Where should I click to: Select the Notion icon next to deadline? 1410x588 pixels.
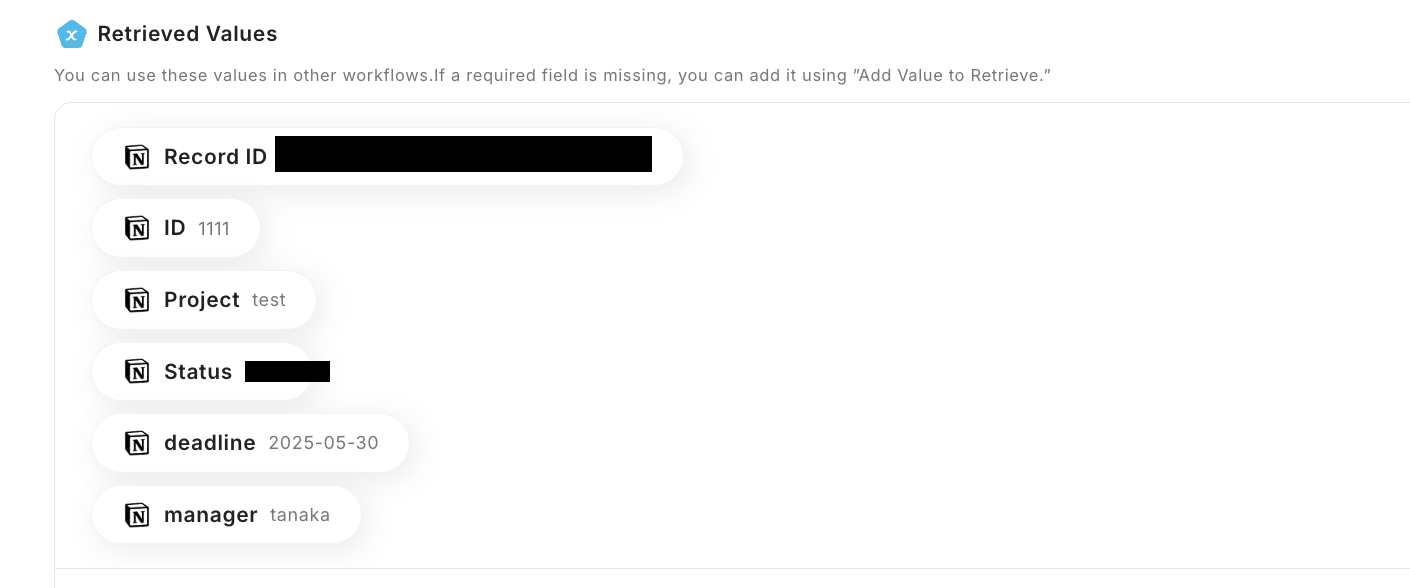[x=137, y=443]
